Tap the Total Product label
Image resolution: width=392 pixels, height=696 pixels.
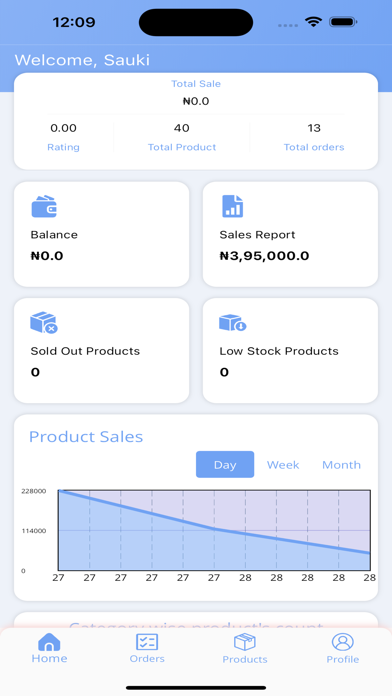182,147
